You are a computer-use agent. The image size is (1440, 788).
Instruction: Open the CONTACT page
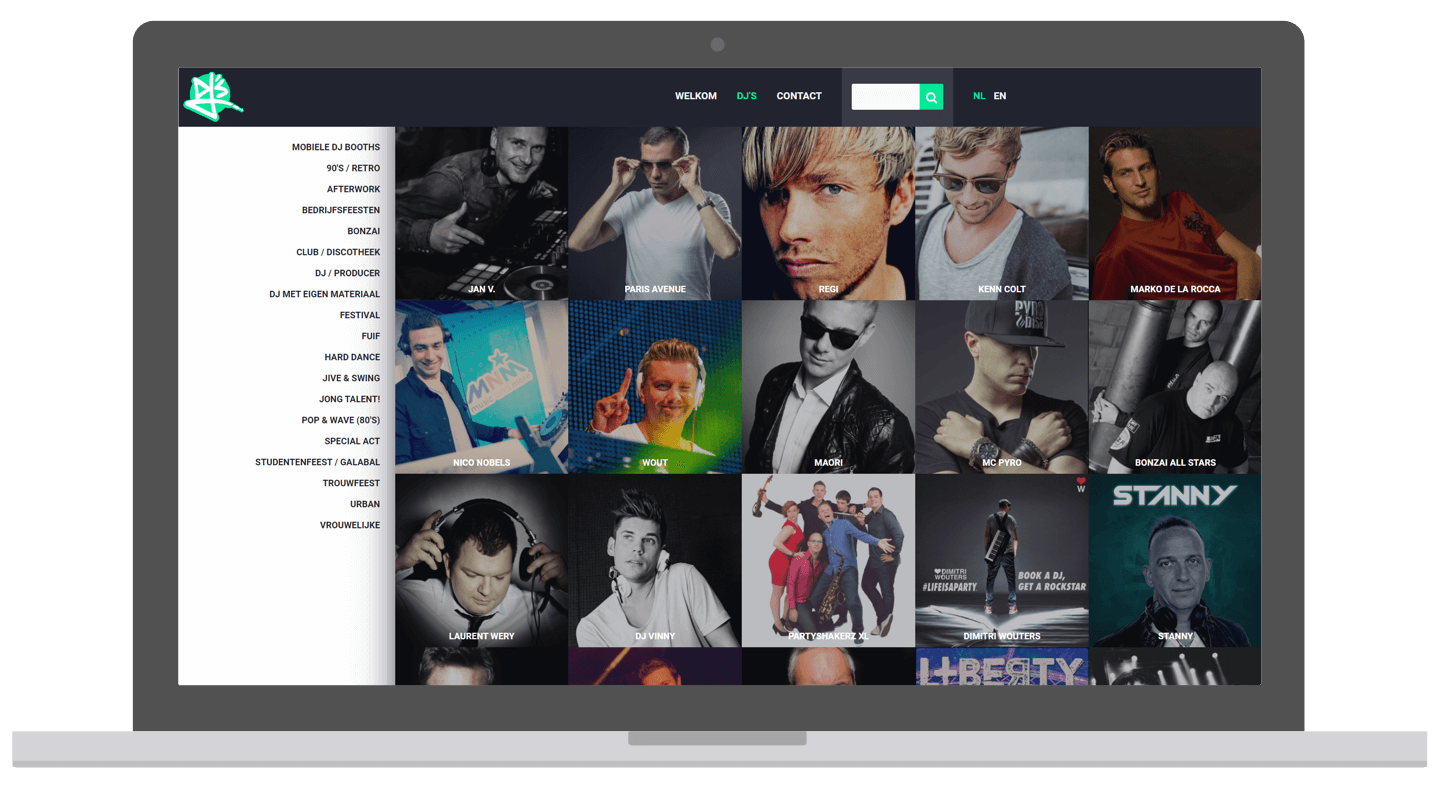(799, 96)
